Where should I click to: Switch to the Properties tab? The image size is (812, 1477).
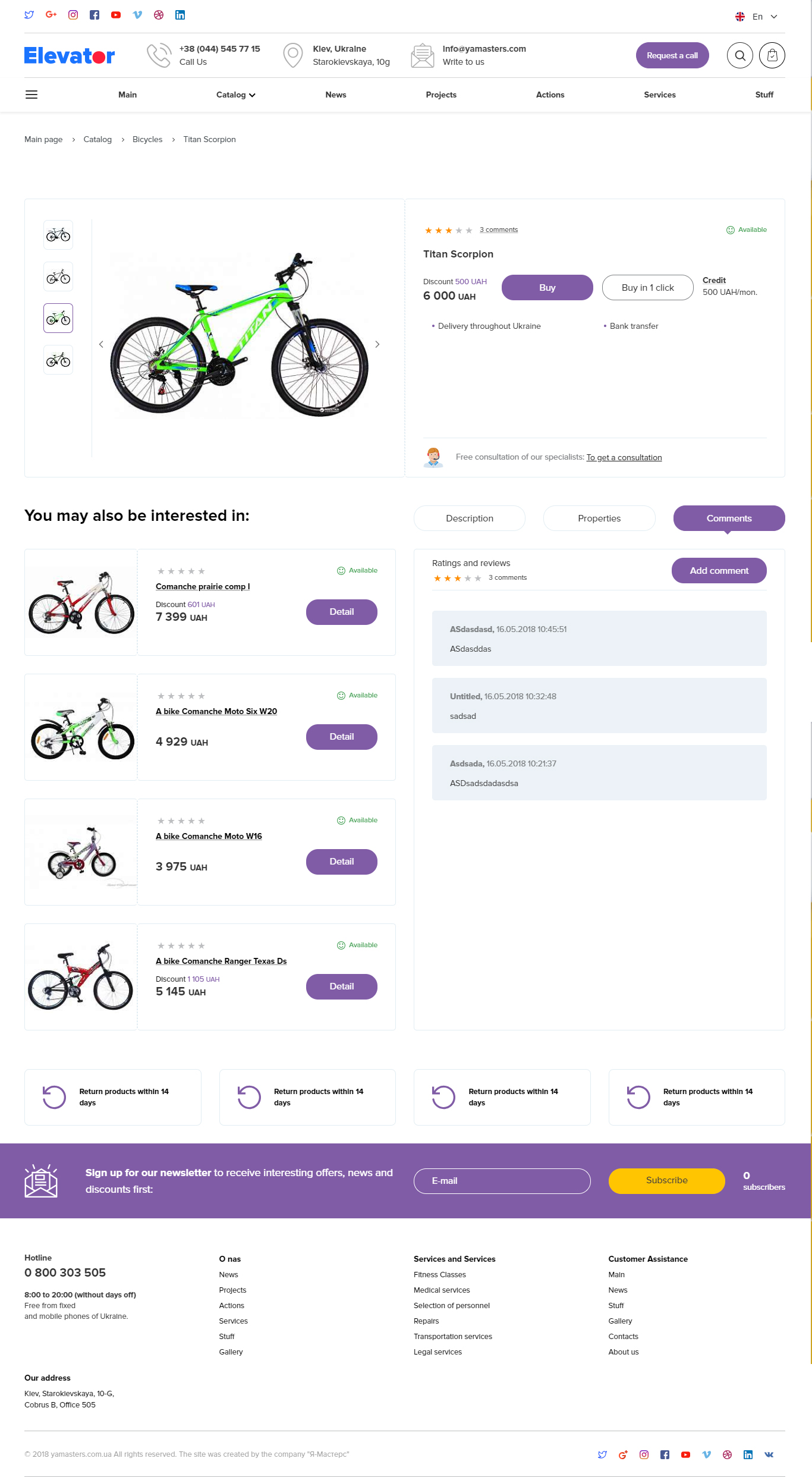(599, 518)
